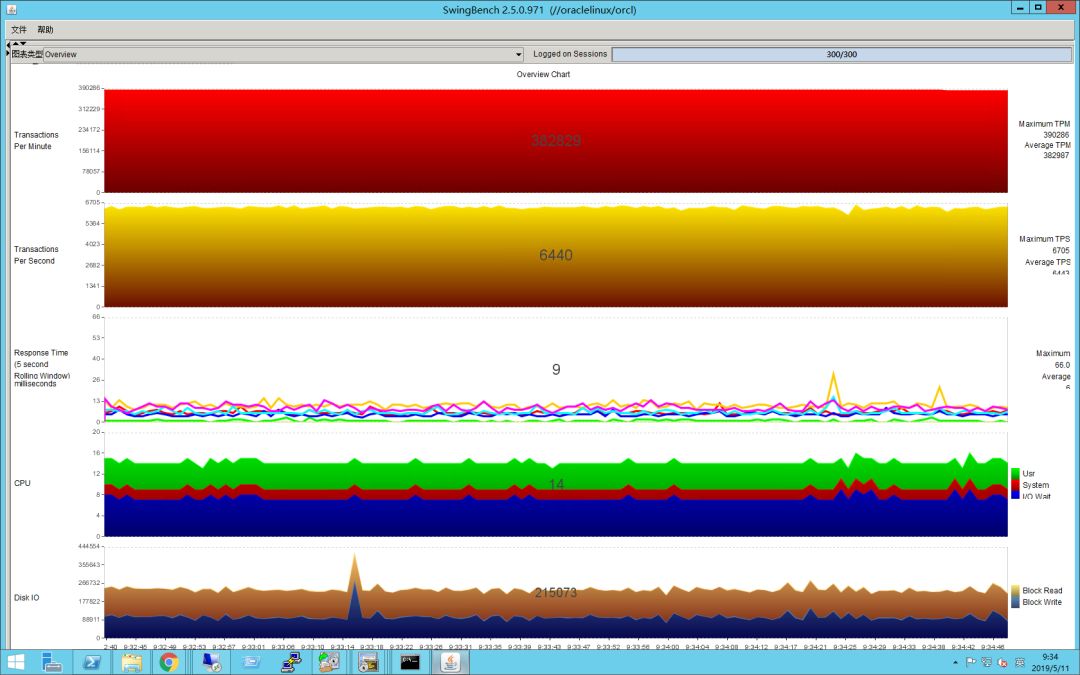Click the Logged on Sessions progress bar
Viewport: 1080px width, 675px height.
point(841,54)
